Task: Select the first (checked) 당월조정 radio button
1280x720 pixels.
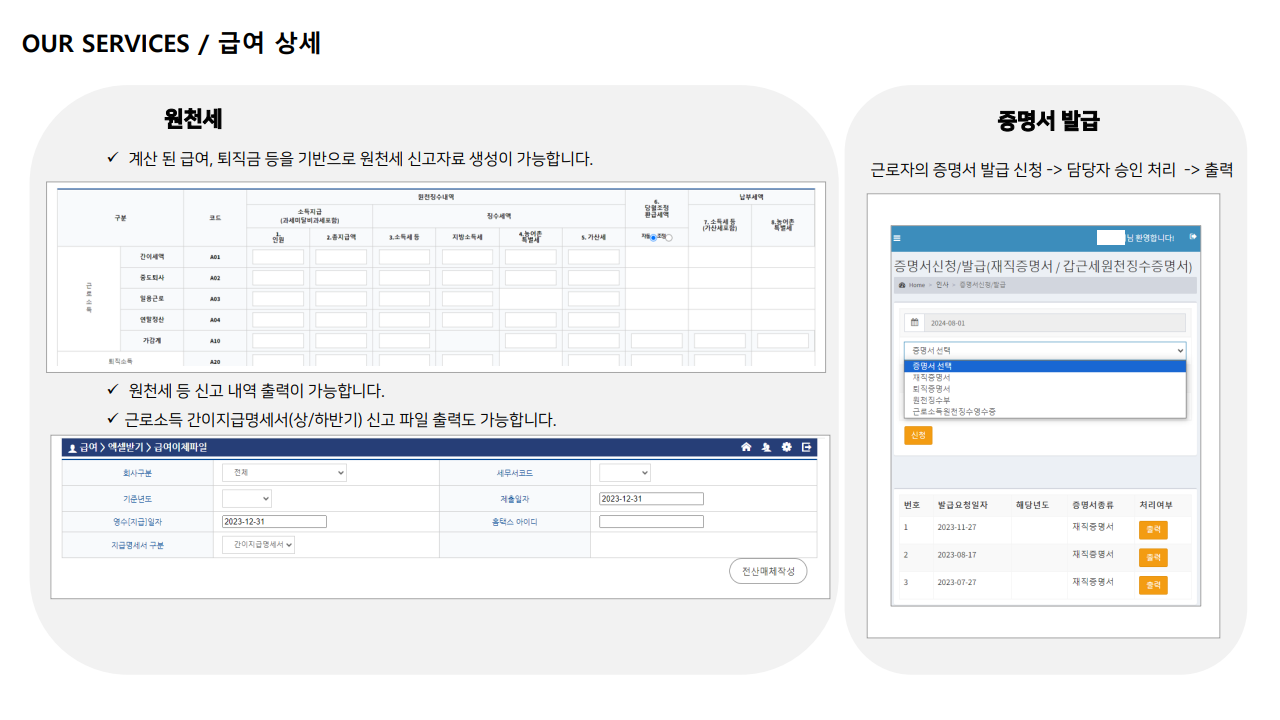Action: pos(654,237)
